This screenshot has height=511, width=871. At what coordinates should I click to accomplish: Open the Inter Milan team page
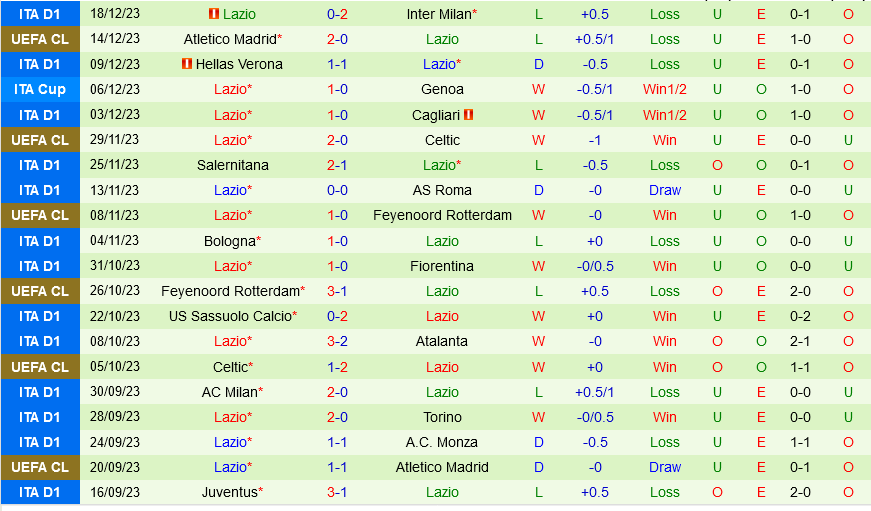[440, 14]
